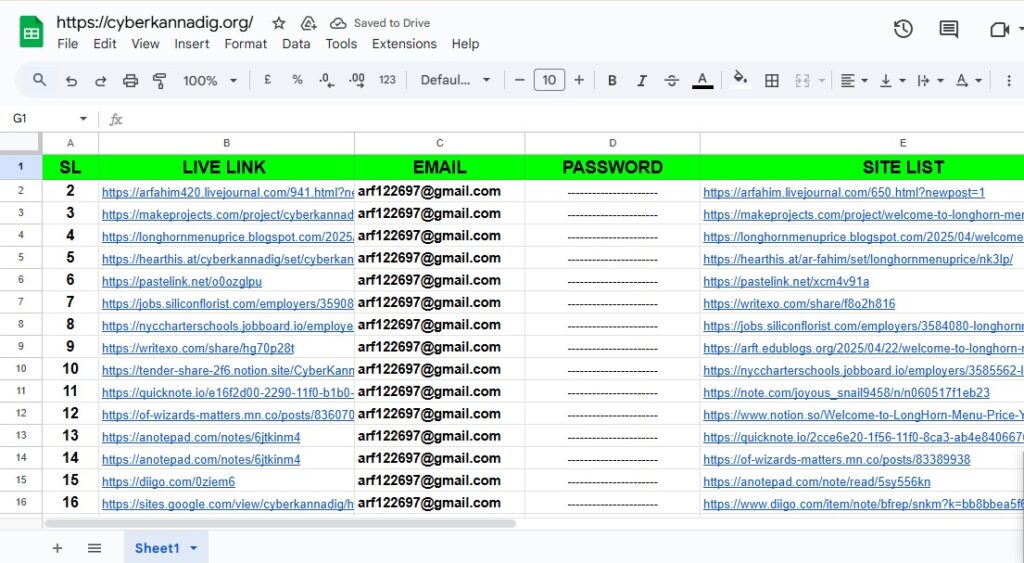Click the move to Drive folder icon
1024x563 pixels.
[x=308, y=23]
